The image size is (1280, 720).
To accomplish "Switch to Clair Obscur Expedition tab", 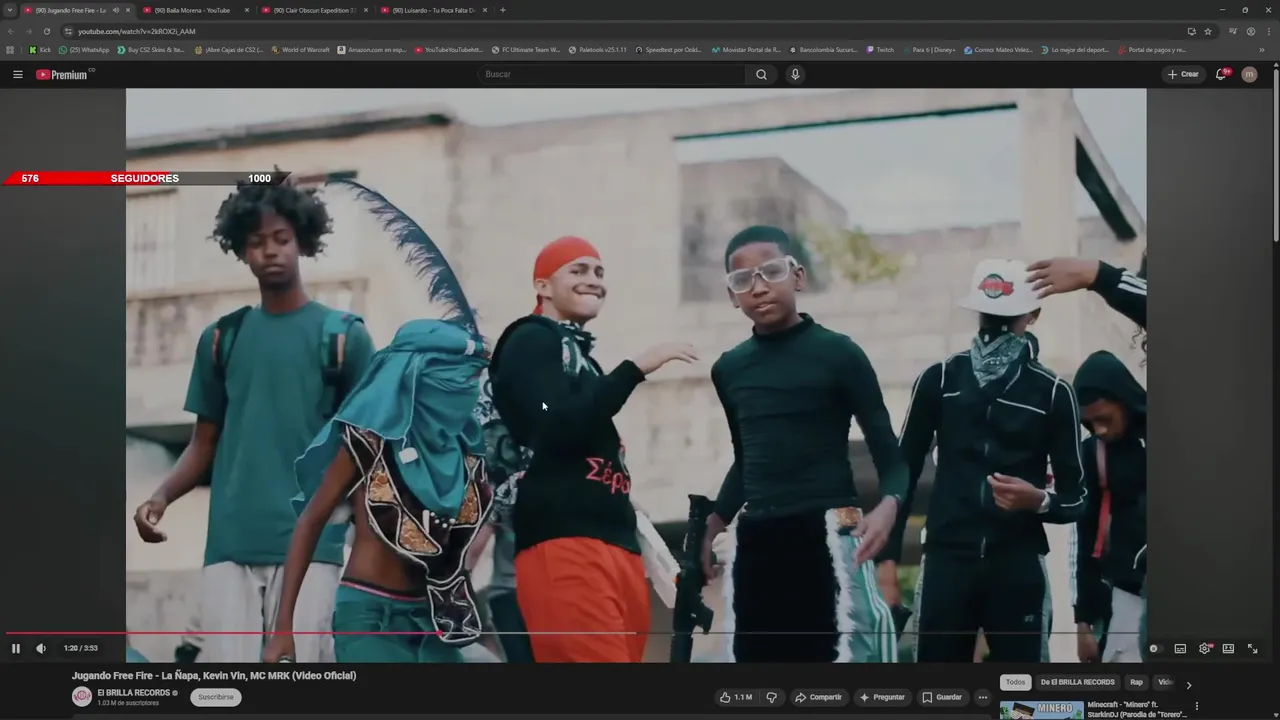I will 315,10.
